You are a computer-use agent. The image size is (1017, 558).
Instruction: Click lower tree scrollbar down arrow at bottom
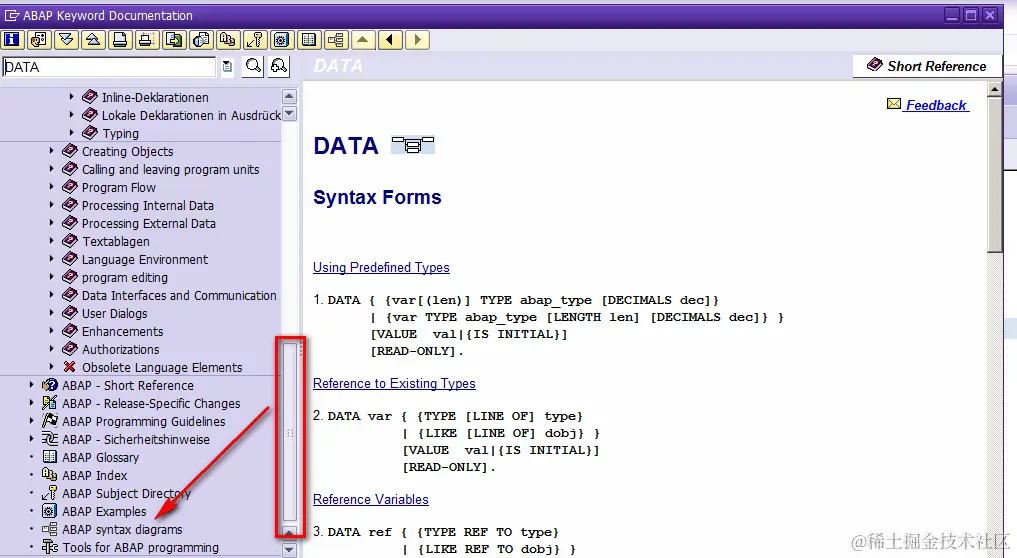pos(289,550)
